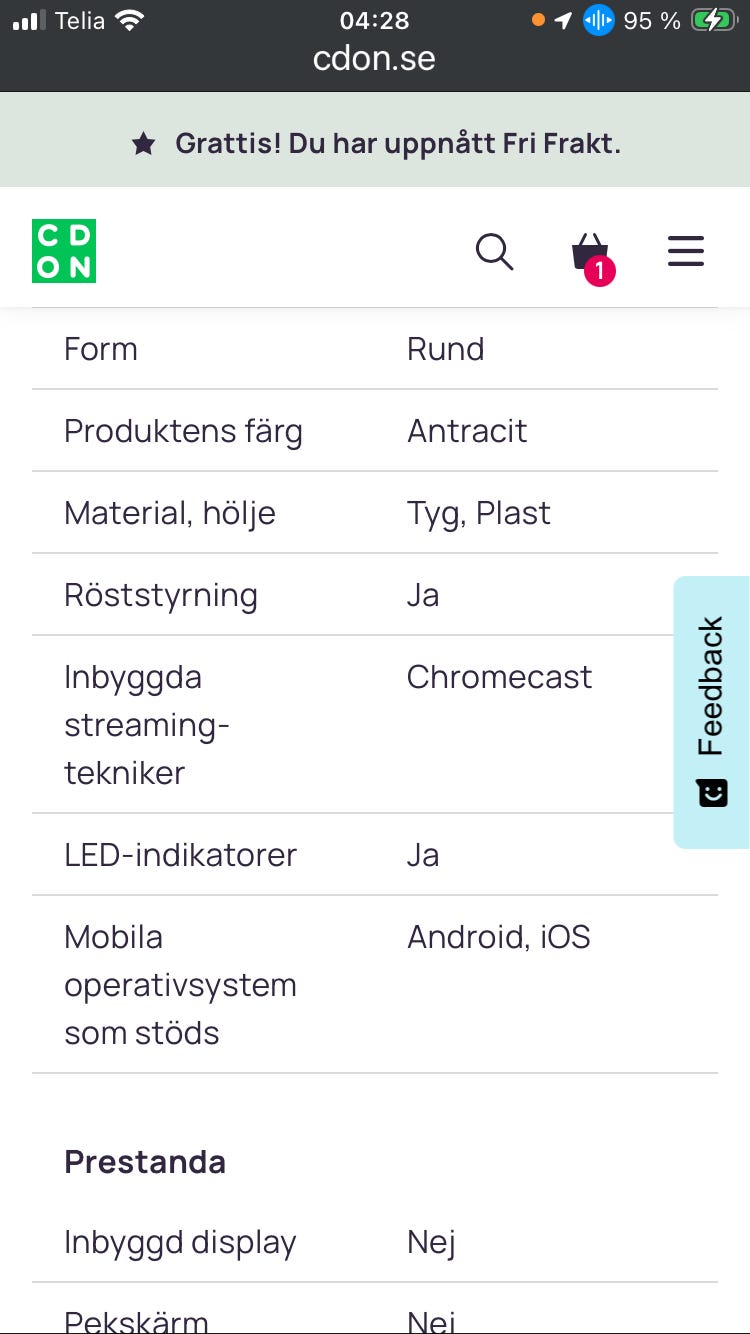Tap the star icon in free shipping banner
Screen dimensions: 750x1334
[144, 144]
